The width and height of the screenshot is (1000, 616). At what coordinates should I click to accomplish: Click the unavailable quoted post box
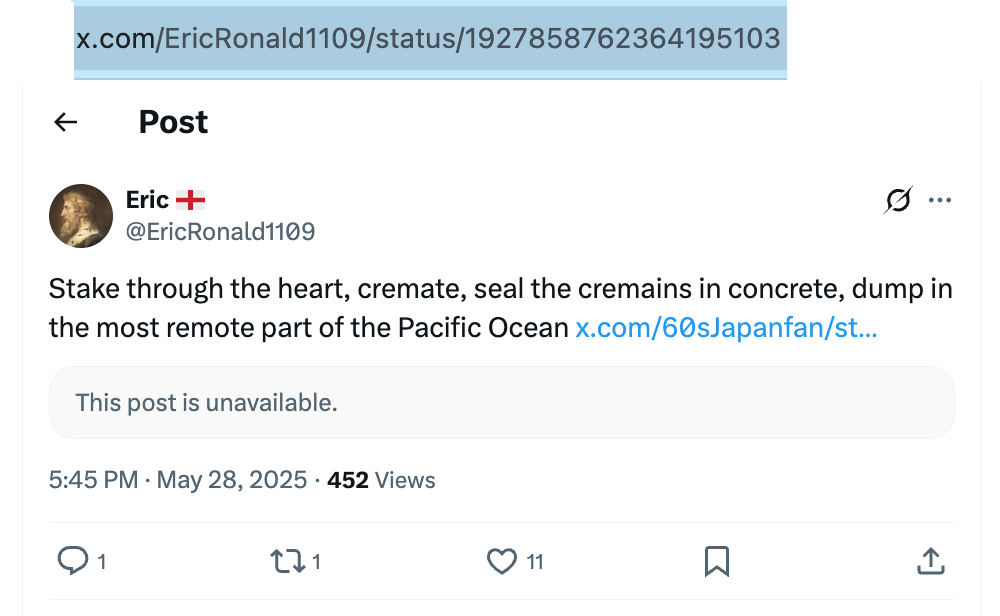pyautogui.click(x=502, y=402)
